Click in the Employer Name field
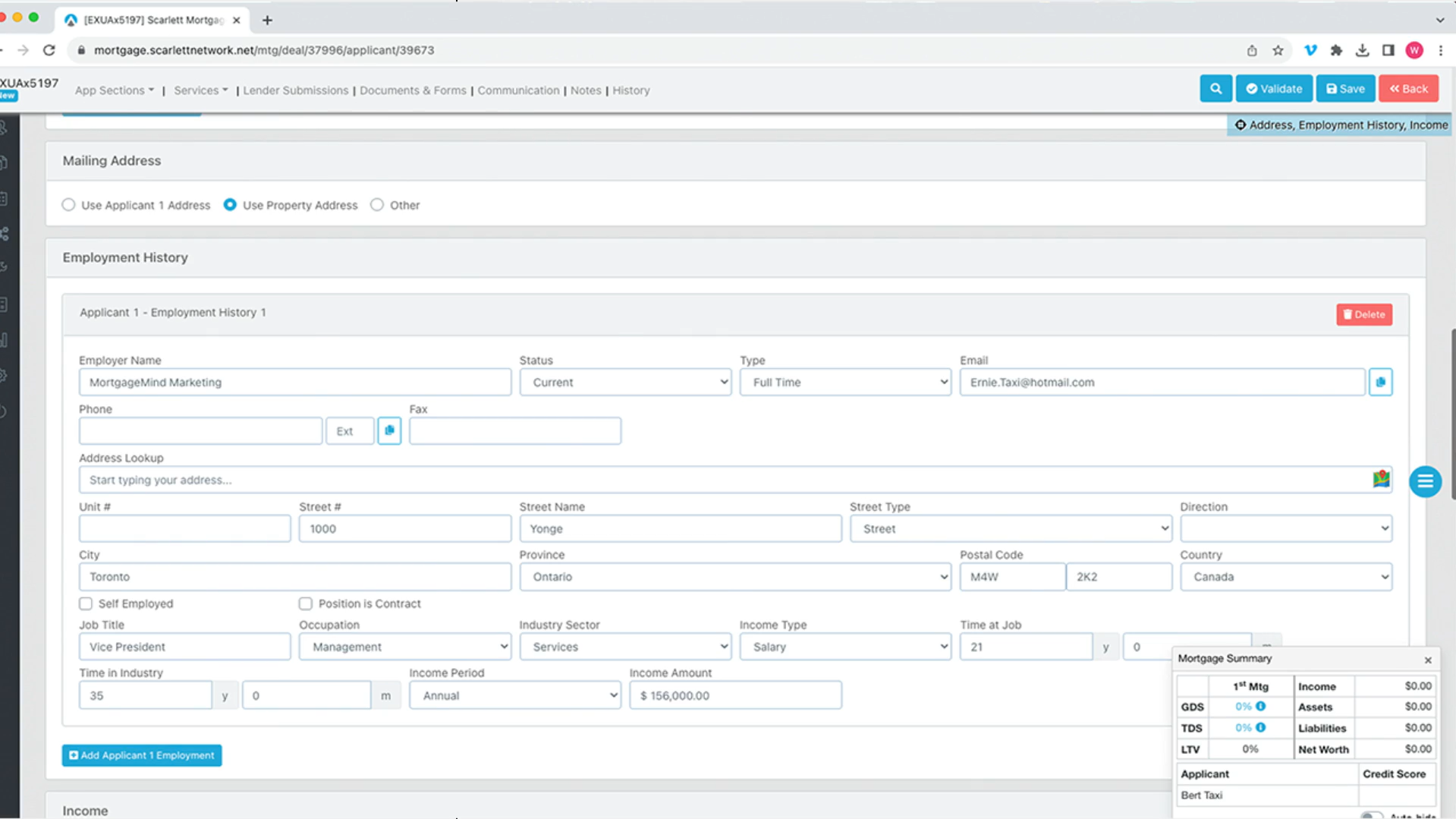 tap(294, 383)
